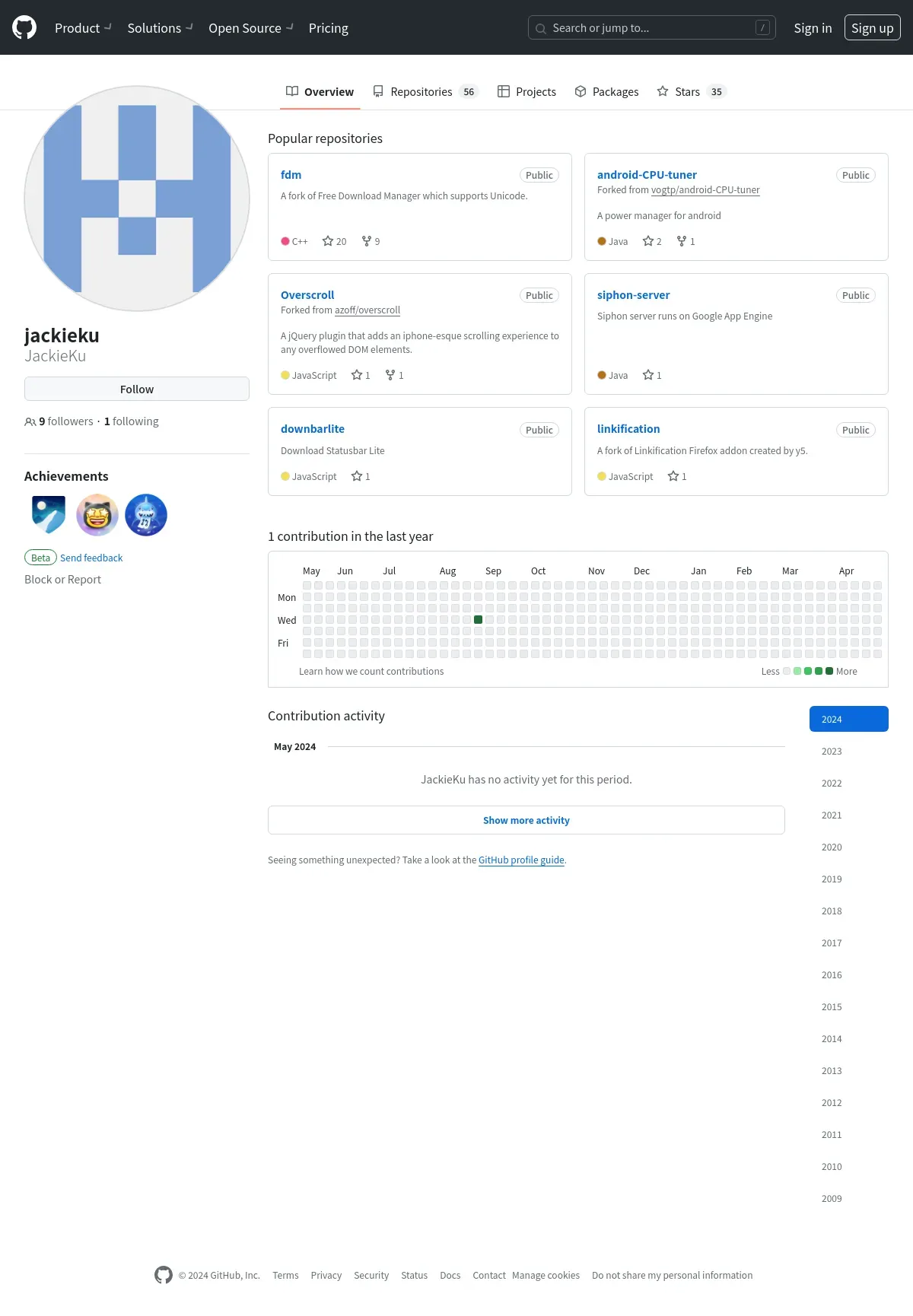This screenshot has height=1316, width=913.
Task: Open the Starstruck achievement badge
Action: [x=97, y=515]
